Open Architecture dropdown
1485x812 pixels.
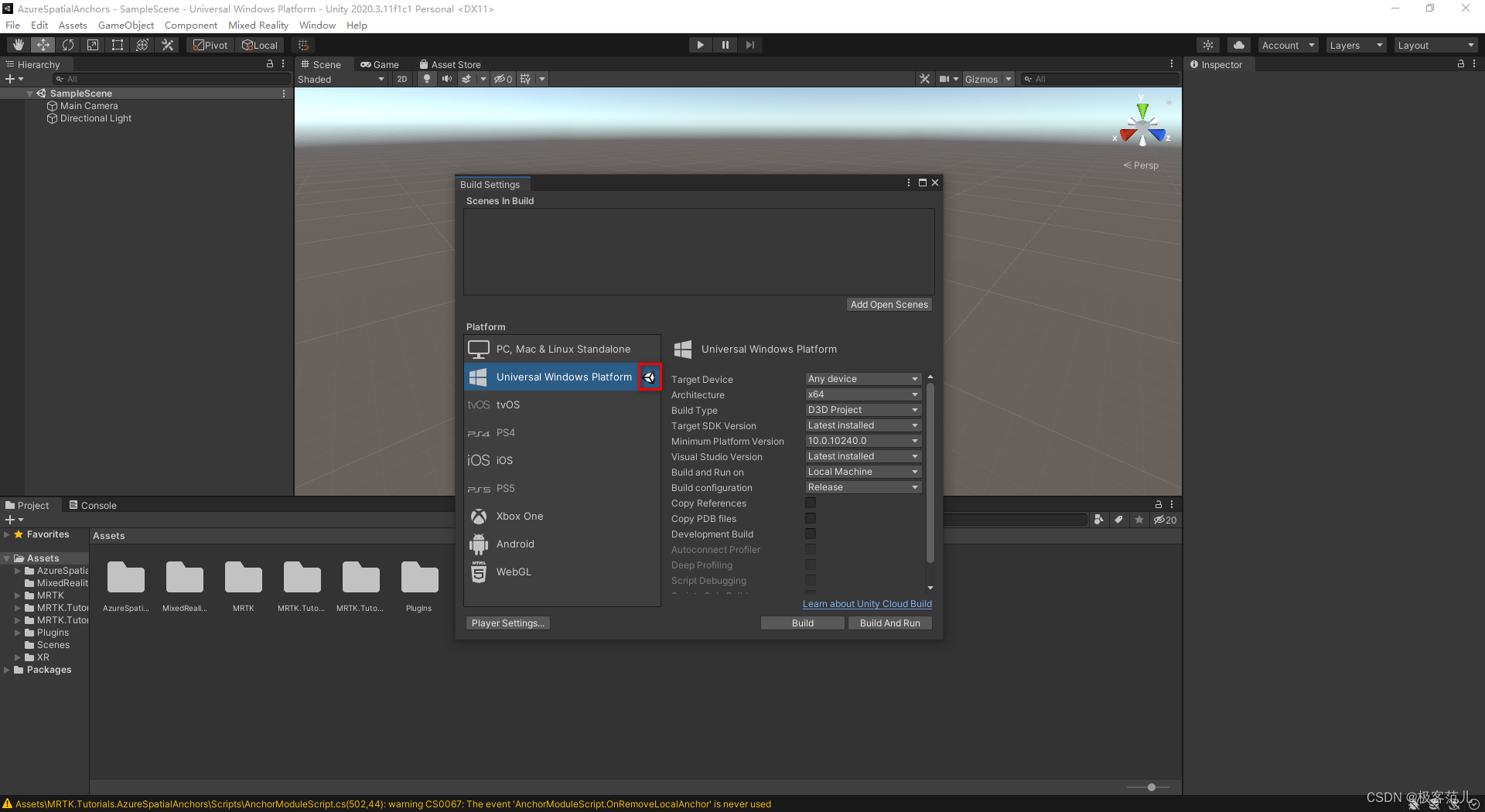[x=863, y=394]
